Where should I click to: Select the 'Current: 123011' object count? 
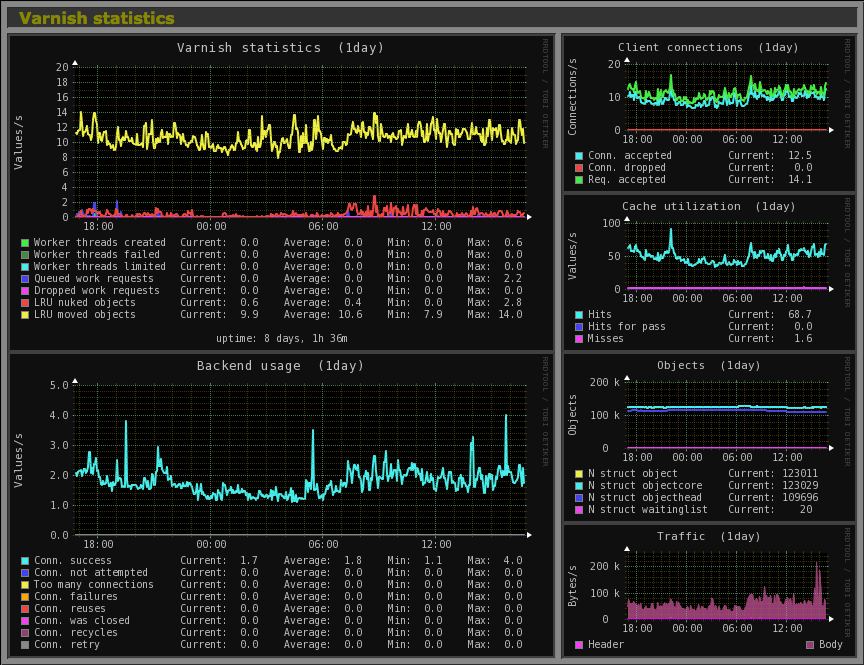[773, 473]
